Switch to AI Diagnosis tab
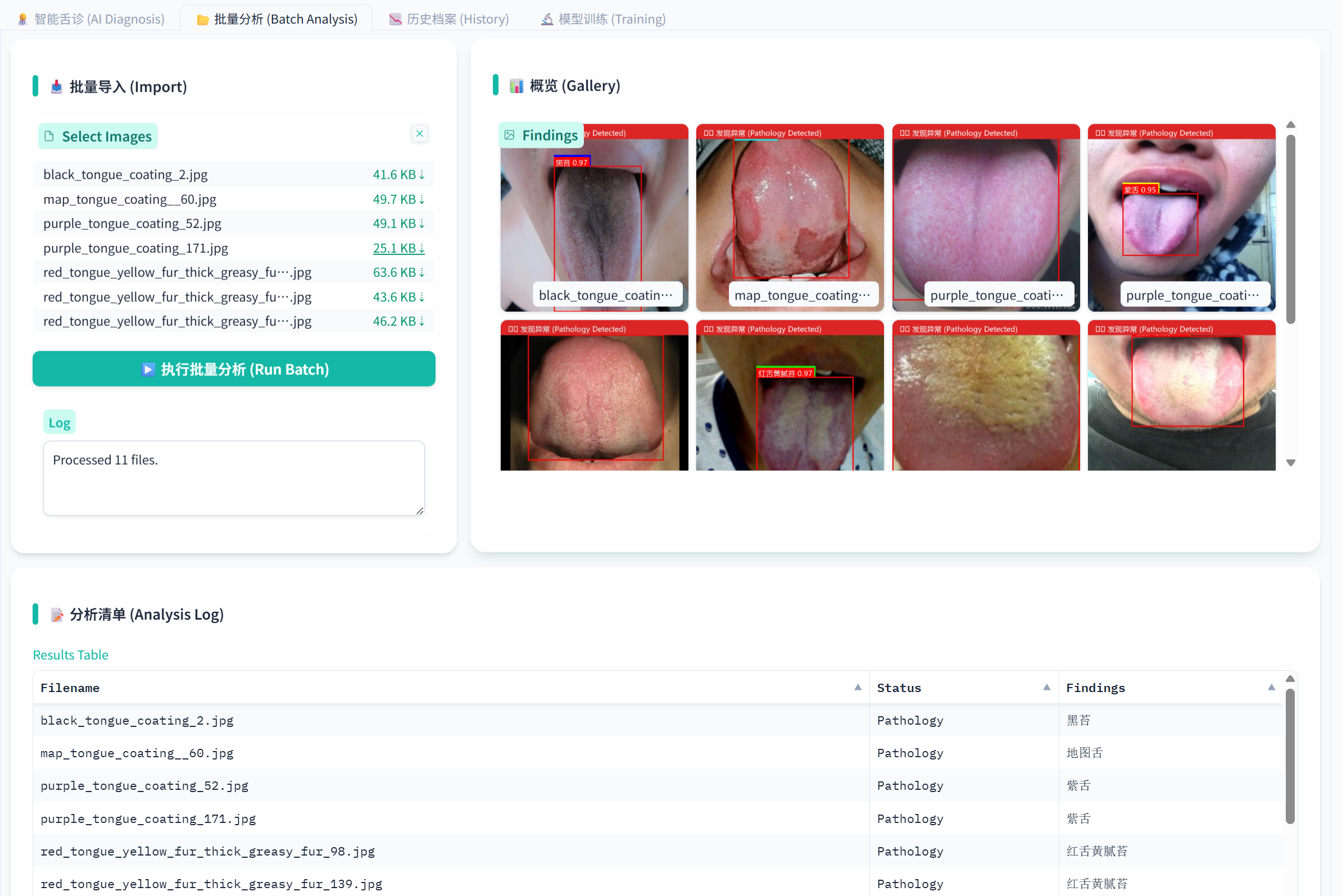1342x896 pixels. (x=92, y=19)
